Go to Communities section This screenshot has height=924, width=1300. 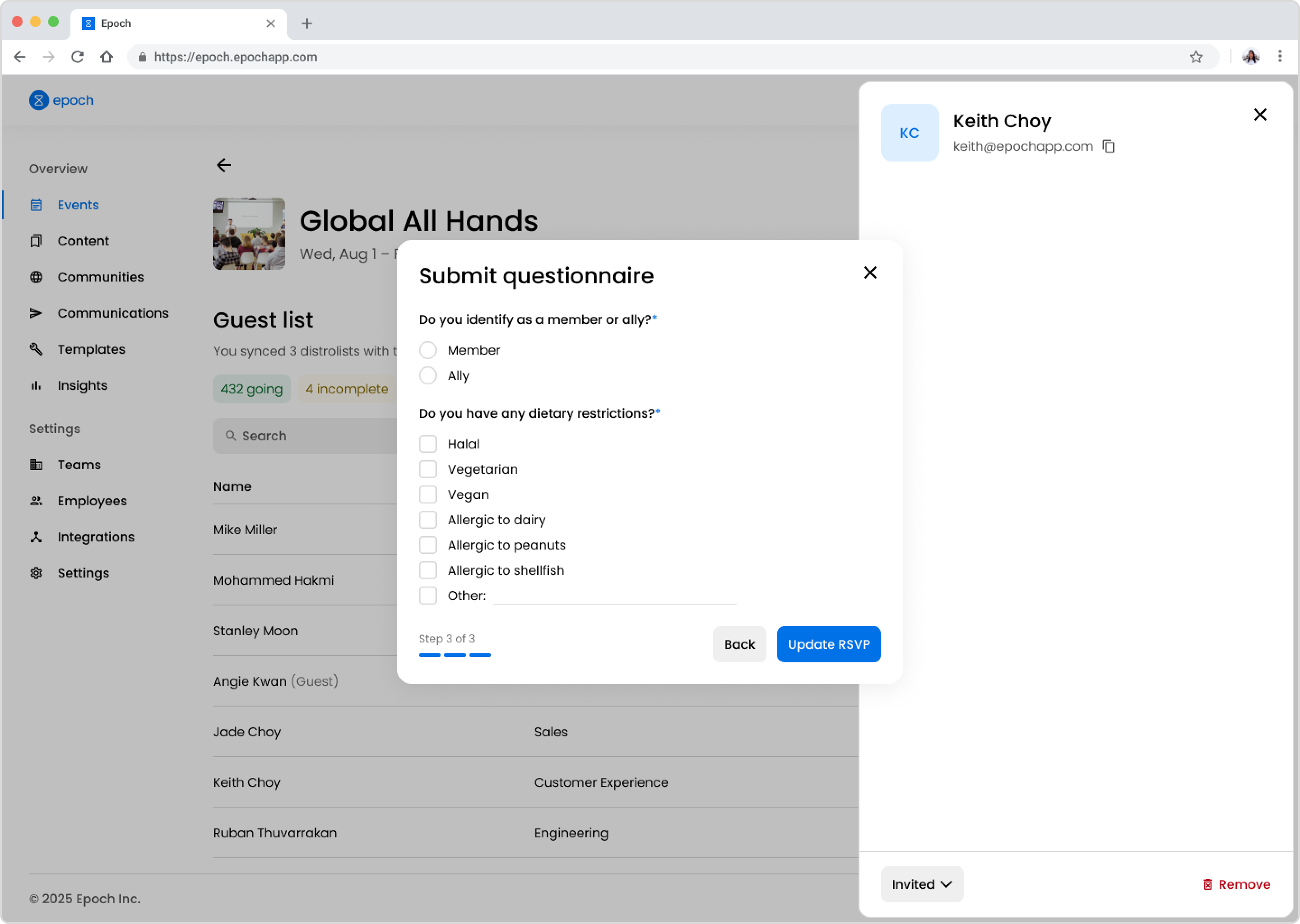point(101,277)
